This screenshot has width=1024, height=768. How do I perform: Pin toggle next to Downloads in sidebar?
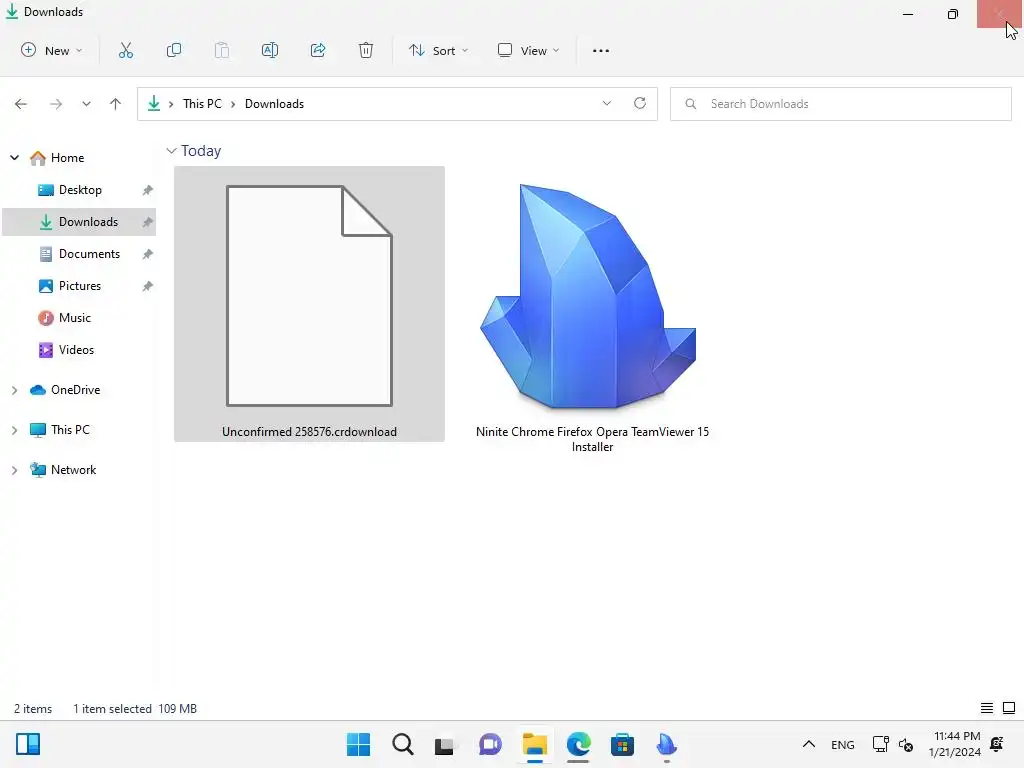[x=148, y=222]
